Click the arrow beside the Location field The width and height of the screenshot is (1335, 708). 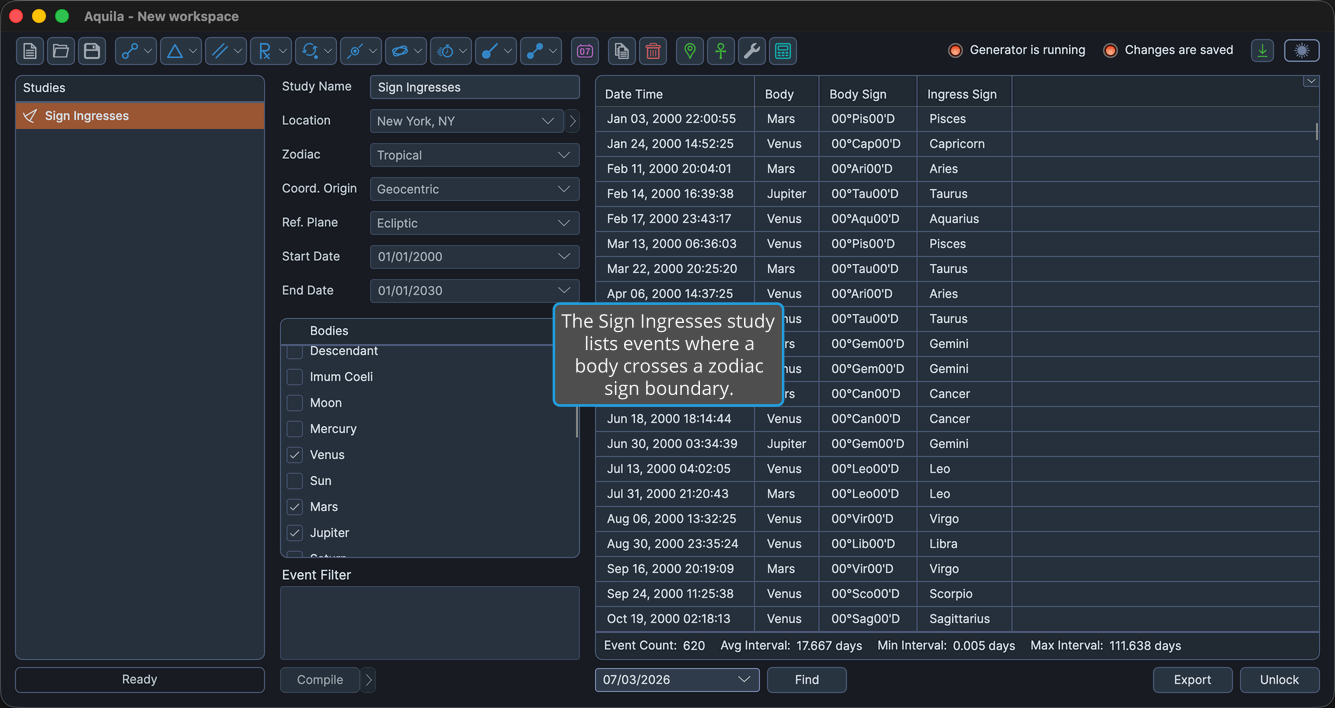pyautogui.click(x=573, y=121)
